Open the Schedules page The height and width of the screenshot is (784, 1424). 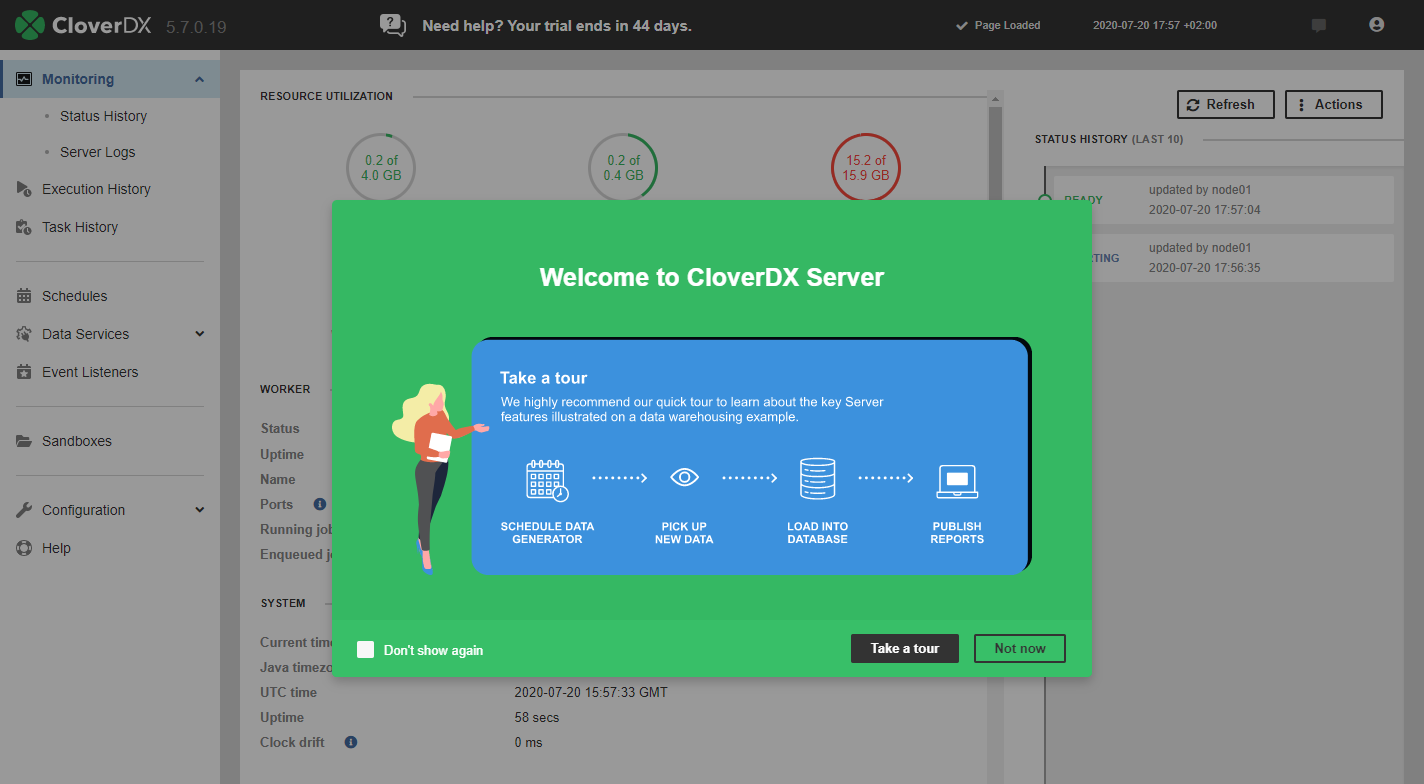pyautogui.click(x=74, y=296)
